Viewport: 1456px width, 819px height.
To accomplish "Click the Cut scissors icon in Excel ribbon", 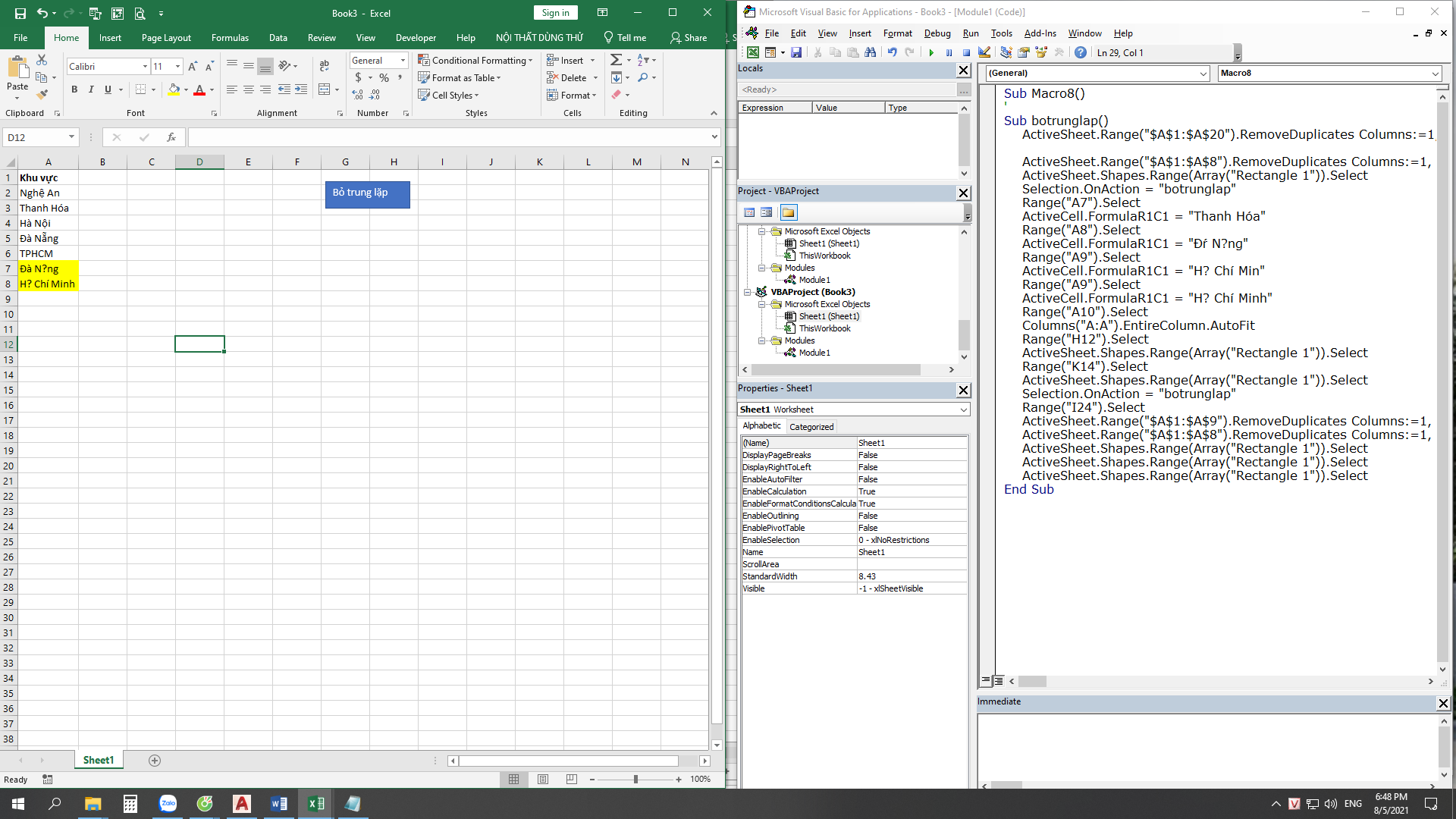I will 42,60.
